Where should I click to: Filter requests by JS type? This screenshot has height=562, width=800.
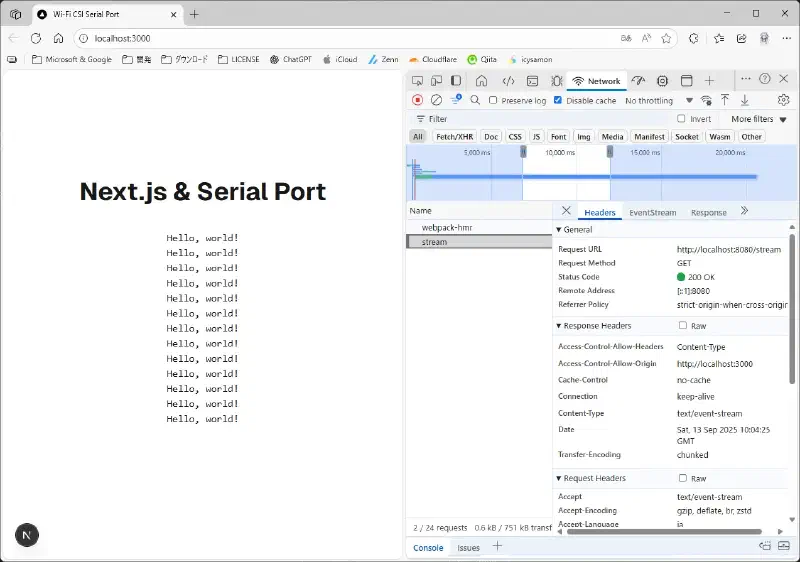[x=536, y=137]
